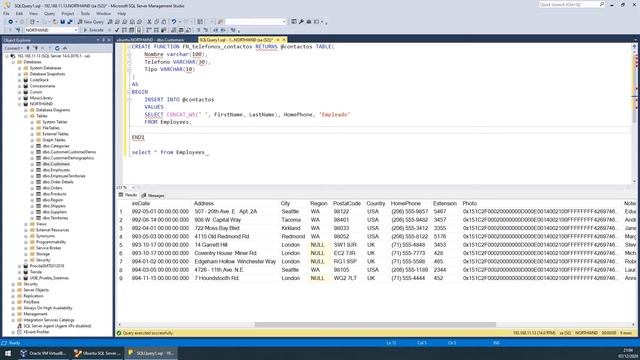640x360 pixels.
Task: Click the SQL Server Agent icon in tree
Action: (19, 326)
